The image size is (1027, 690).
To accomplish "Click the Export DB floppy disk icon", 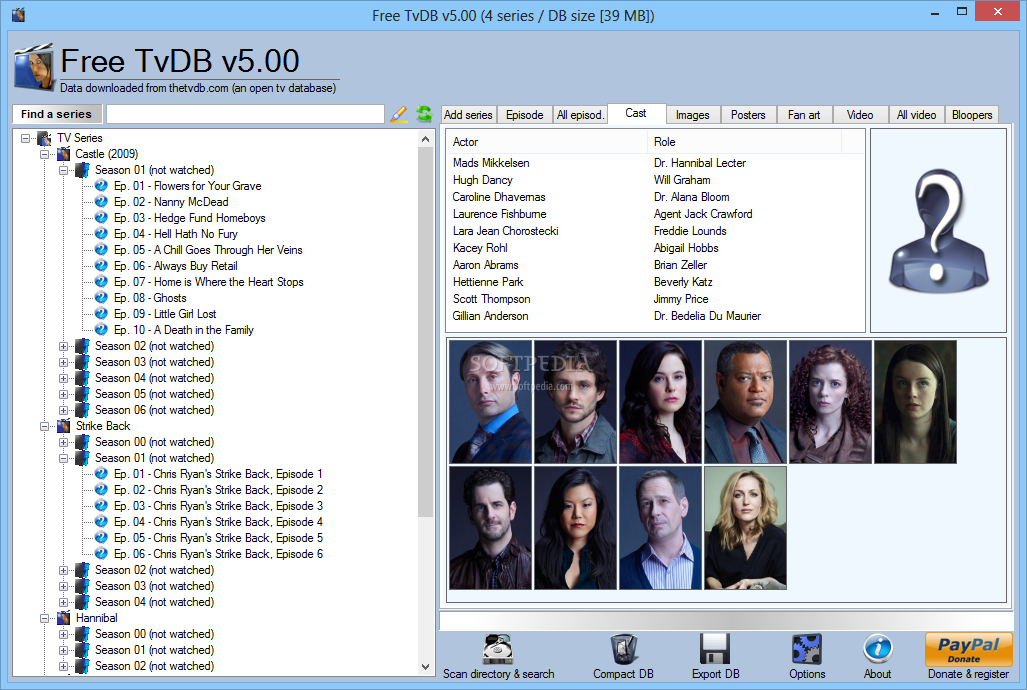I will tap(715, 649).
